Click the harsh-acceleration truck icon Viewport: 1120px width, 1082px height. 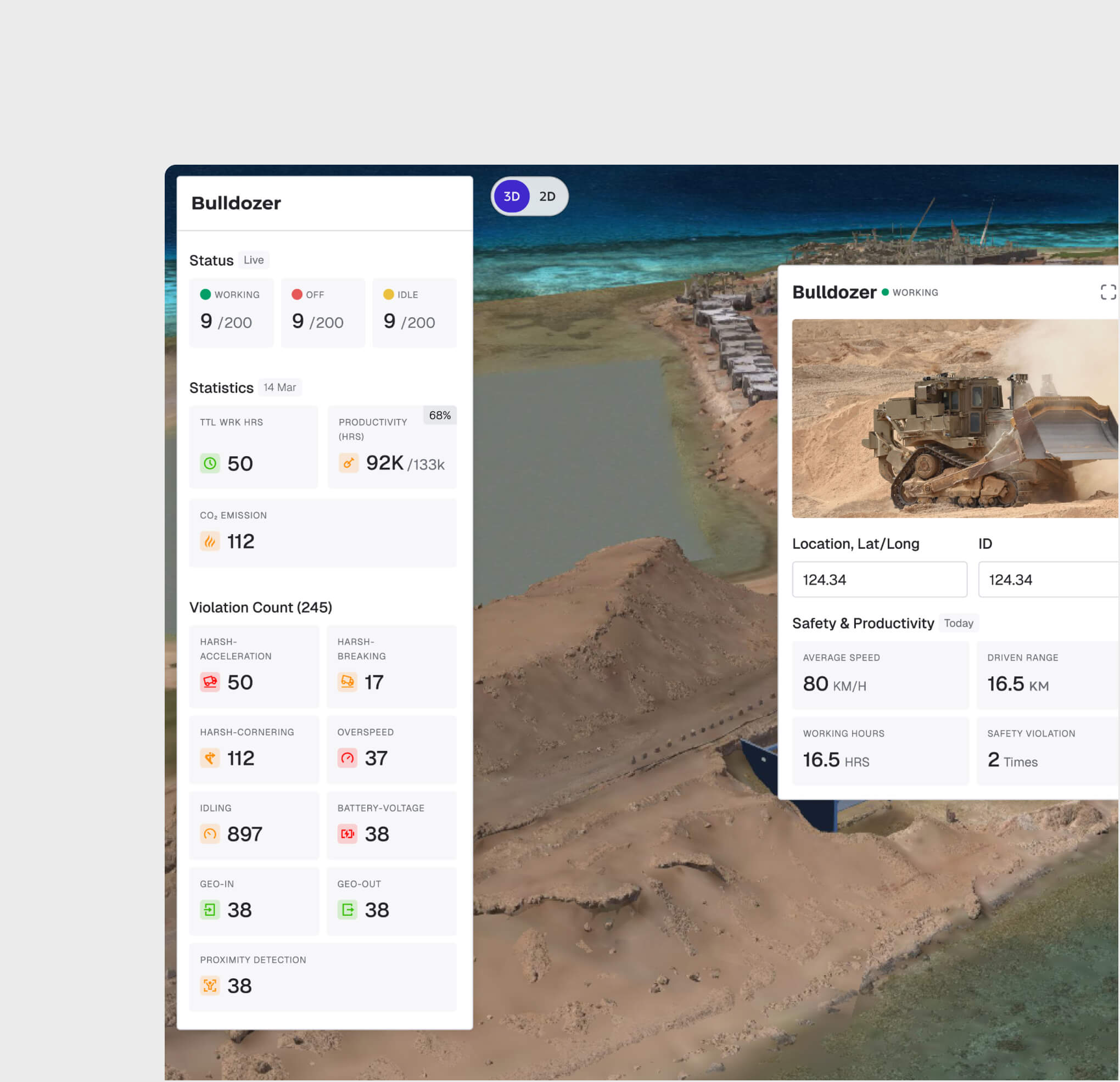point(210,682)
